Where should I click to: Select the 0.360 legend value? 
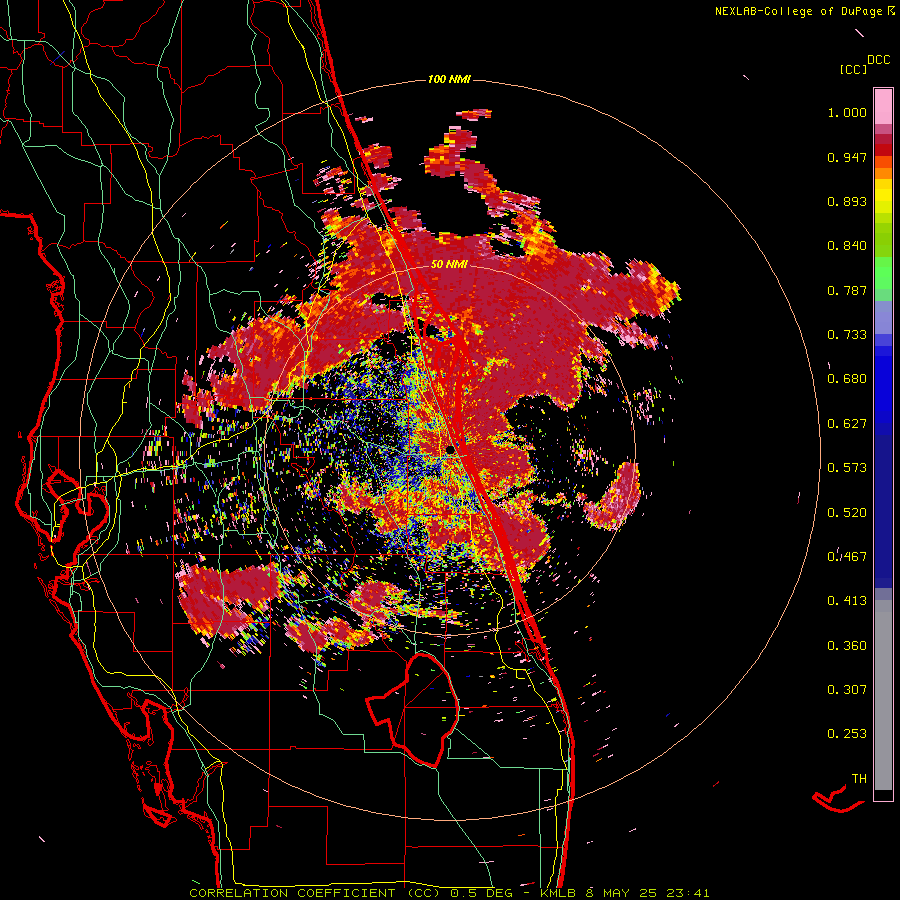(847, 646)
